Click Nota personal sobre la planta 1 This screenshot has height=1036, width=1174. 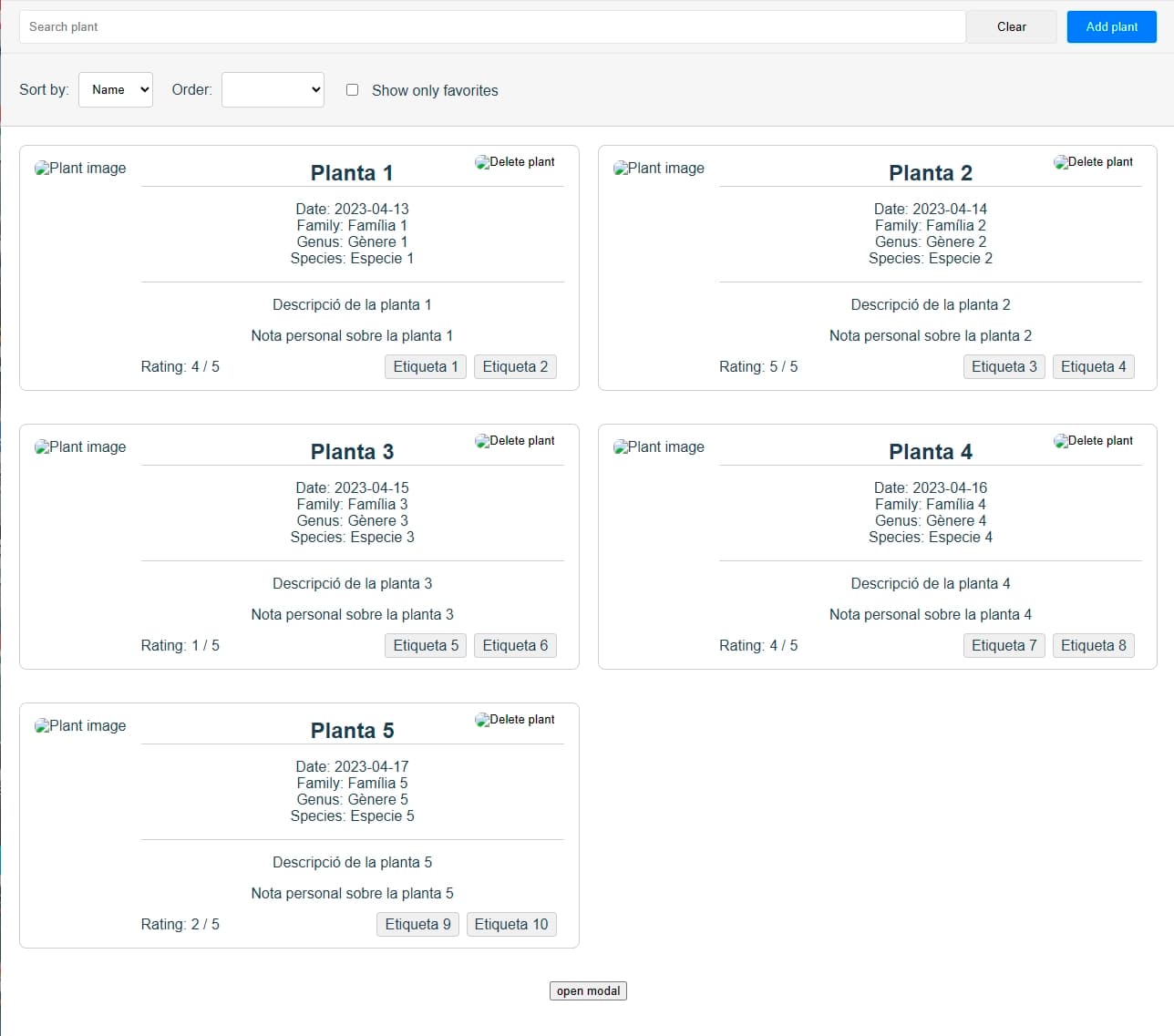pyautogui.click(x=352, y=335)
